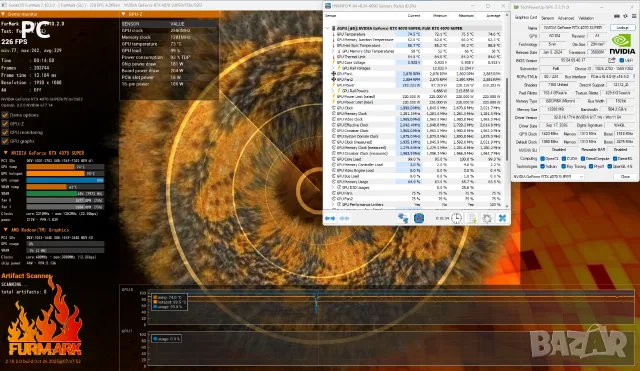This screenshot has width=640, height=371.
Task: Click HWiNFO clock timer icon
Action: (456, 218)
